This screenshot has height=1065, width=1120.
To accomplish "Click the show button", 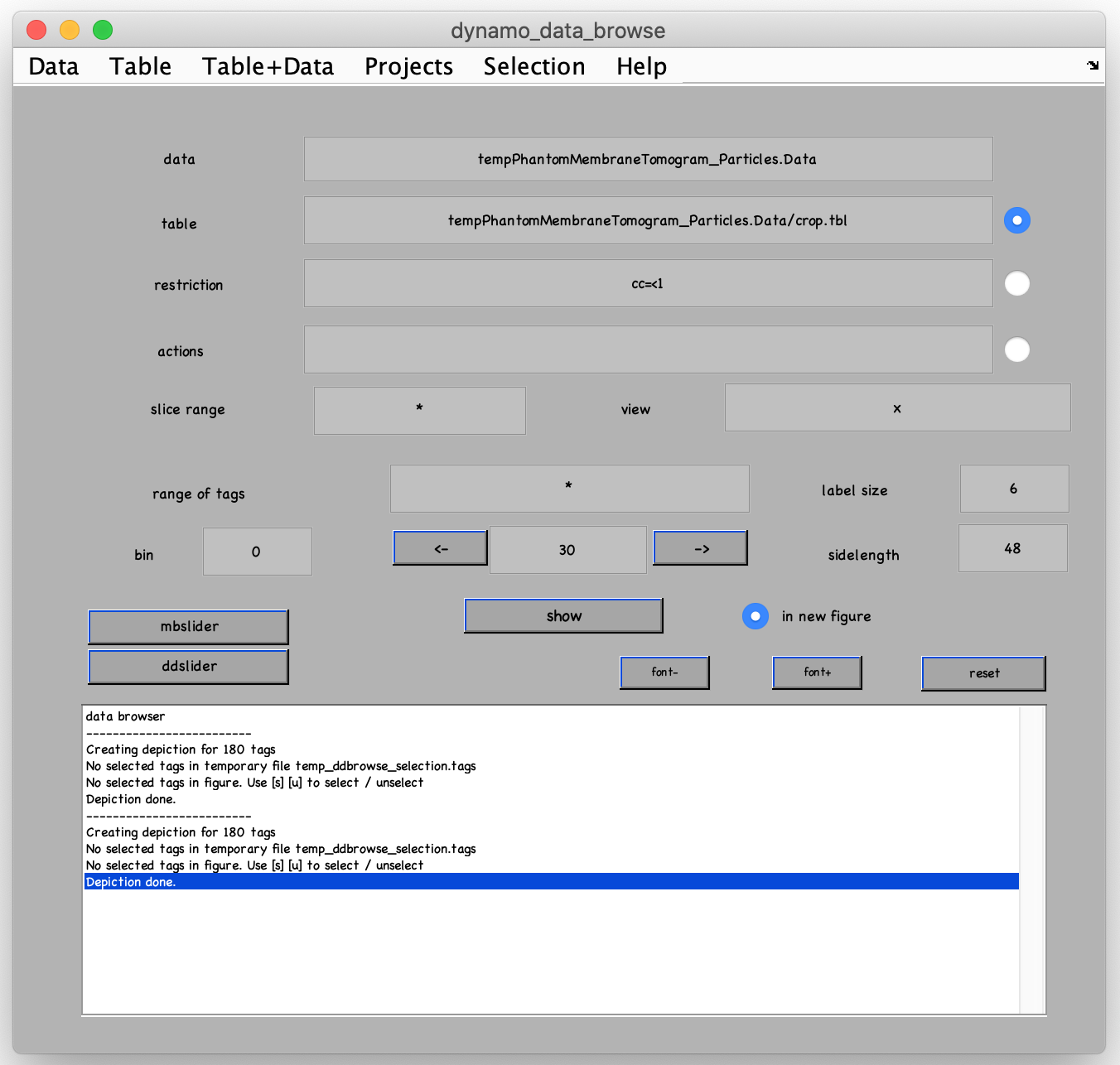I will point(563,616).
